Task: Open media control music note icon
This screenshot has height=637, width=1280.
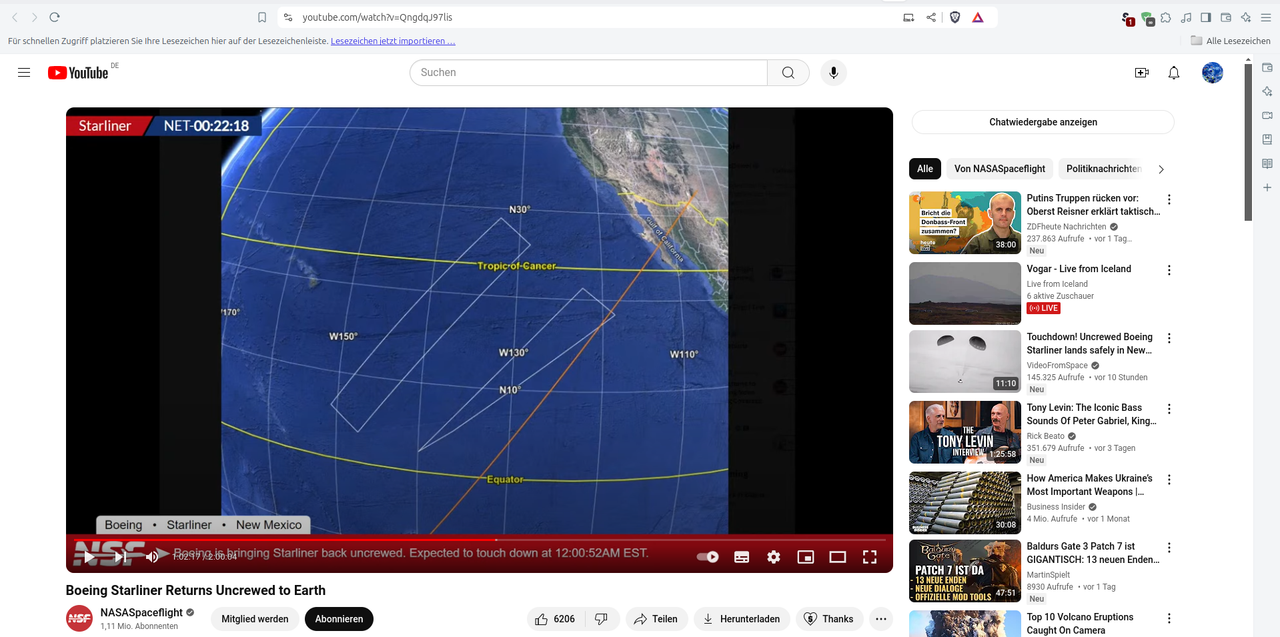Action: (1186, 17)
